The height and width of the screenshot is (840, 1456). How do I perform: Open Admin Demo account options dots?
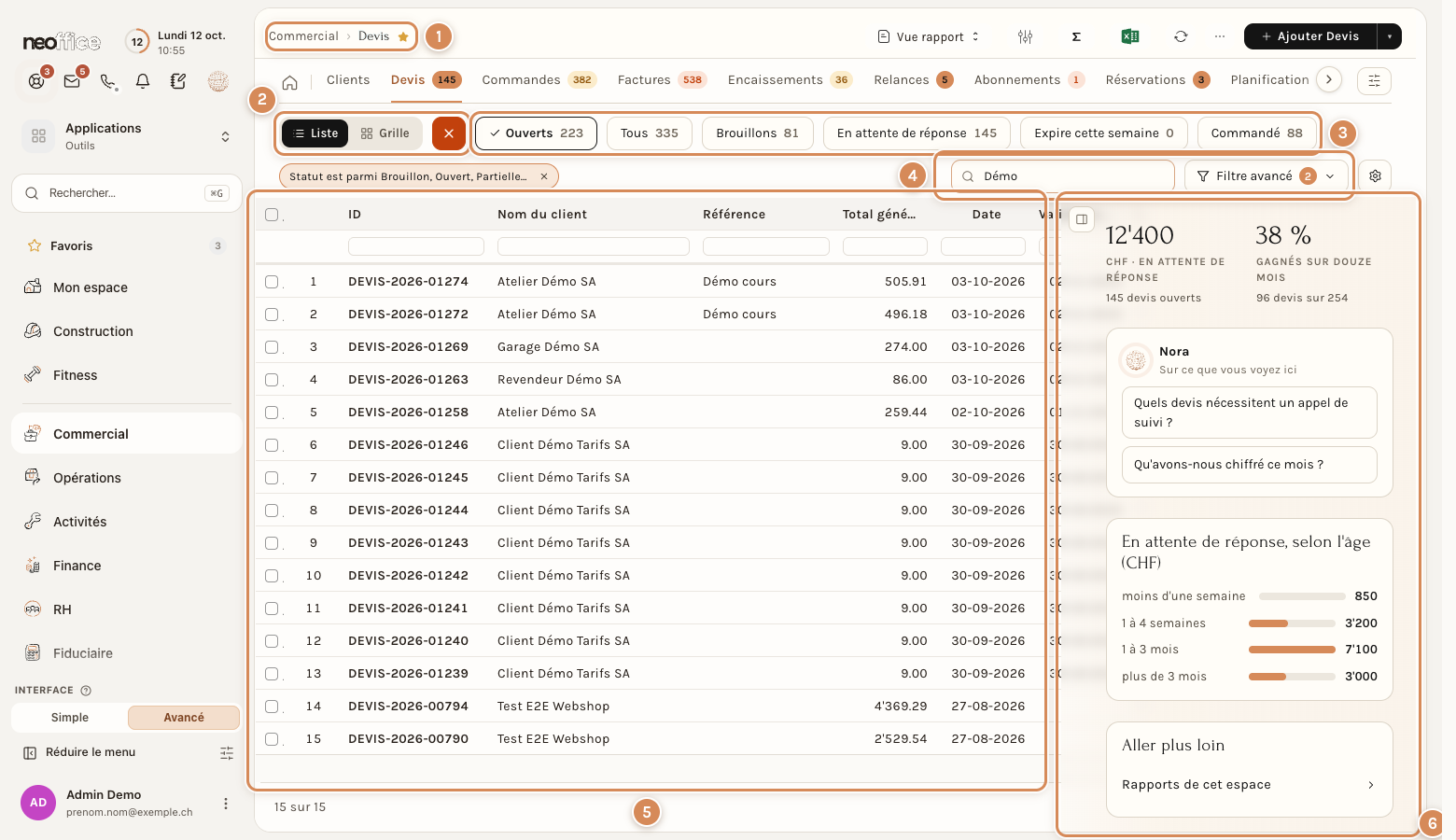tap(225, 804)
